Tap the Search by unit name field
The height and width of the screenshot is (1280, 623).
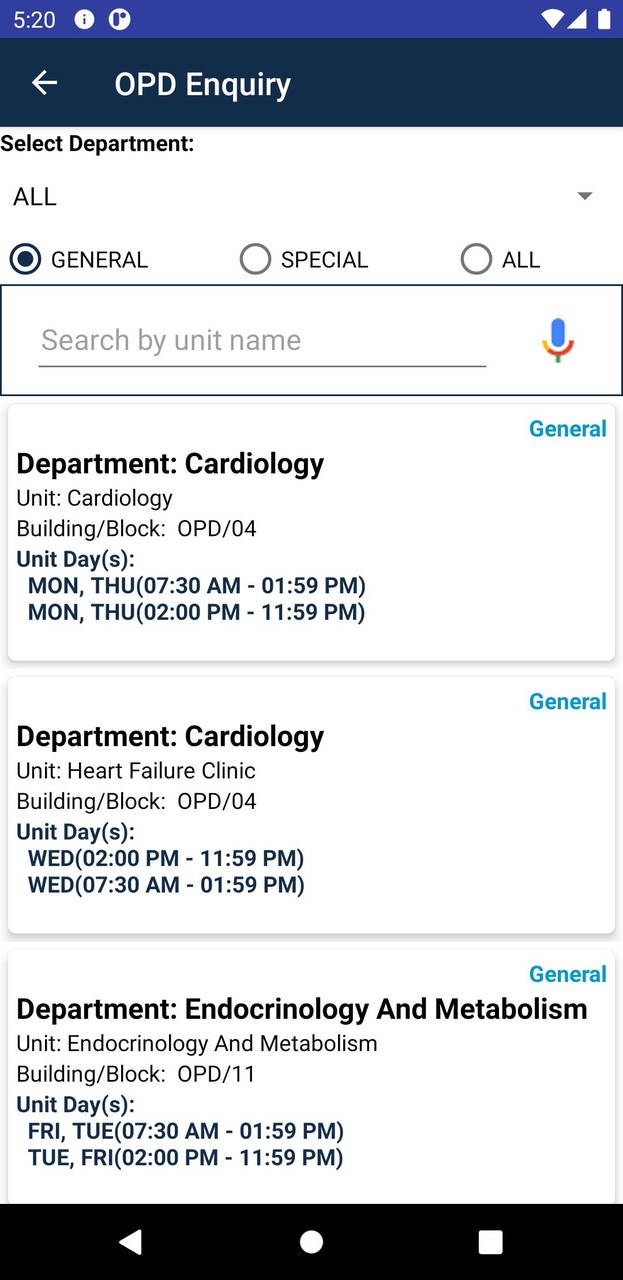pos(261,340)
